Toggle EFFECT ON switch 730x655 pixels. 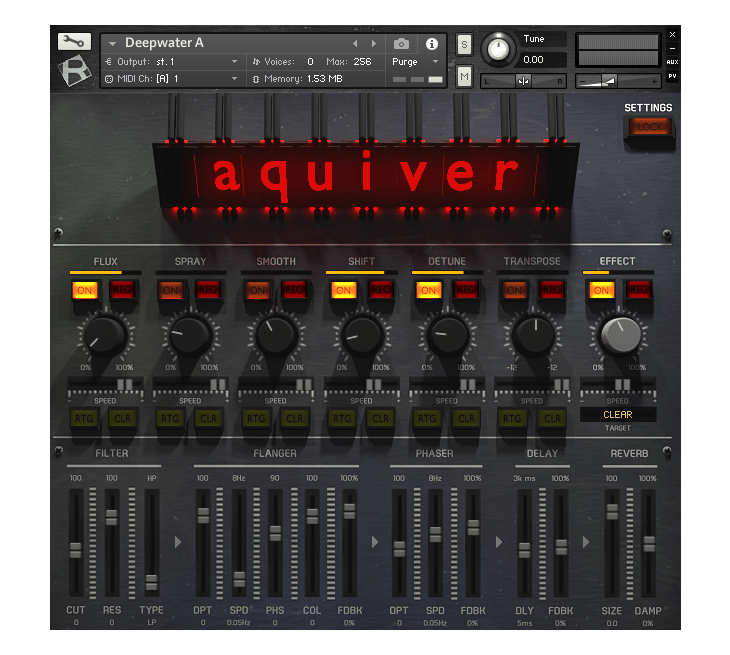[601, 290]
